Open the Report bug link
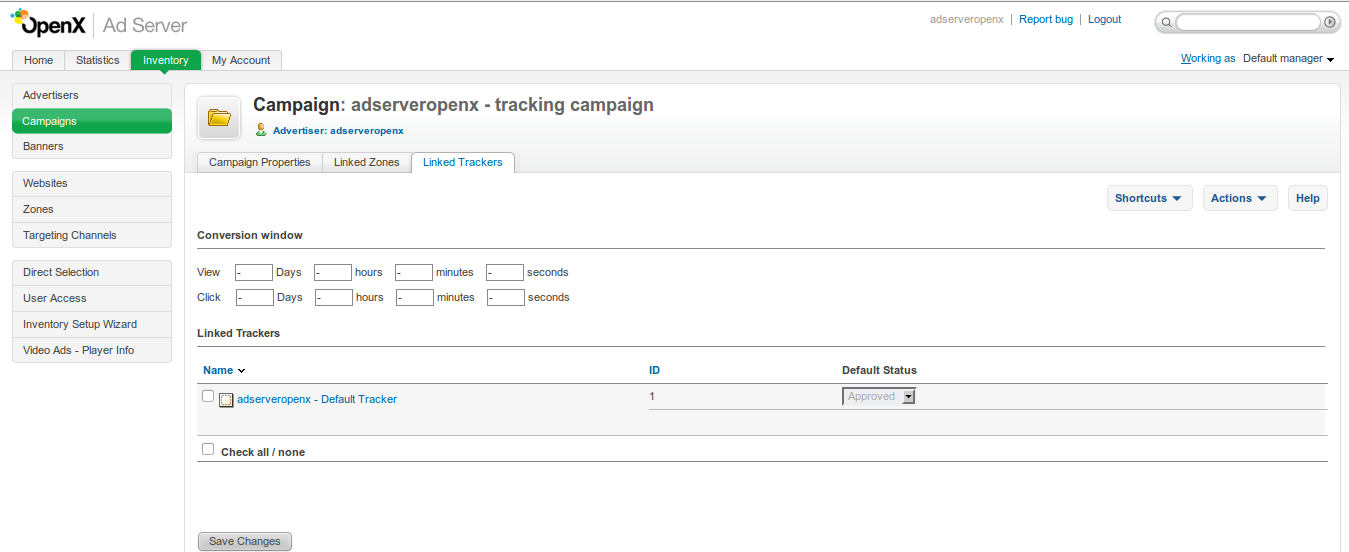Screen dimensions: 1349x552 (x=1045, y=20)
